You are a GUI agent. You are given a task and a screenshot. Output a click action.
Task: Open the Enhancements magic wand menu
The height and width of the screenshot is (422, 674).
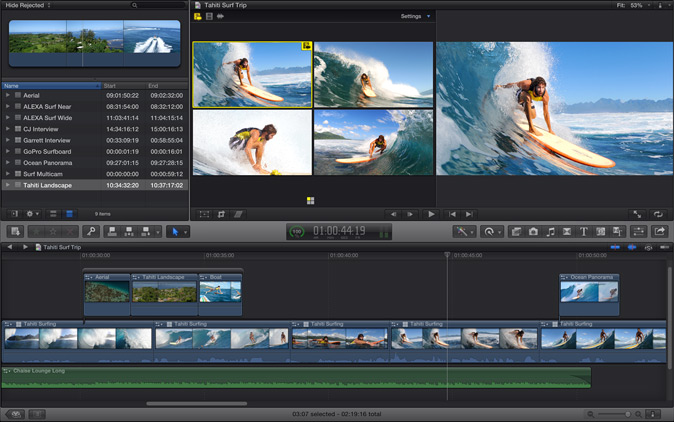pos(463,231)
